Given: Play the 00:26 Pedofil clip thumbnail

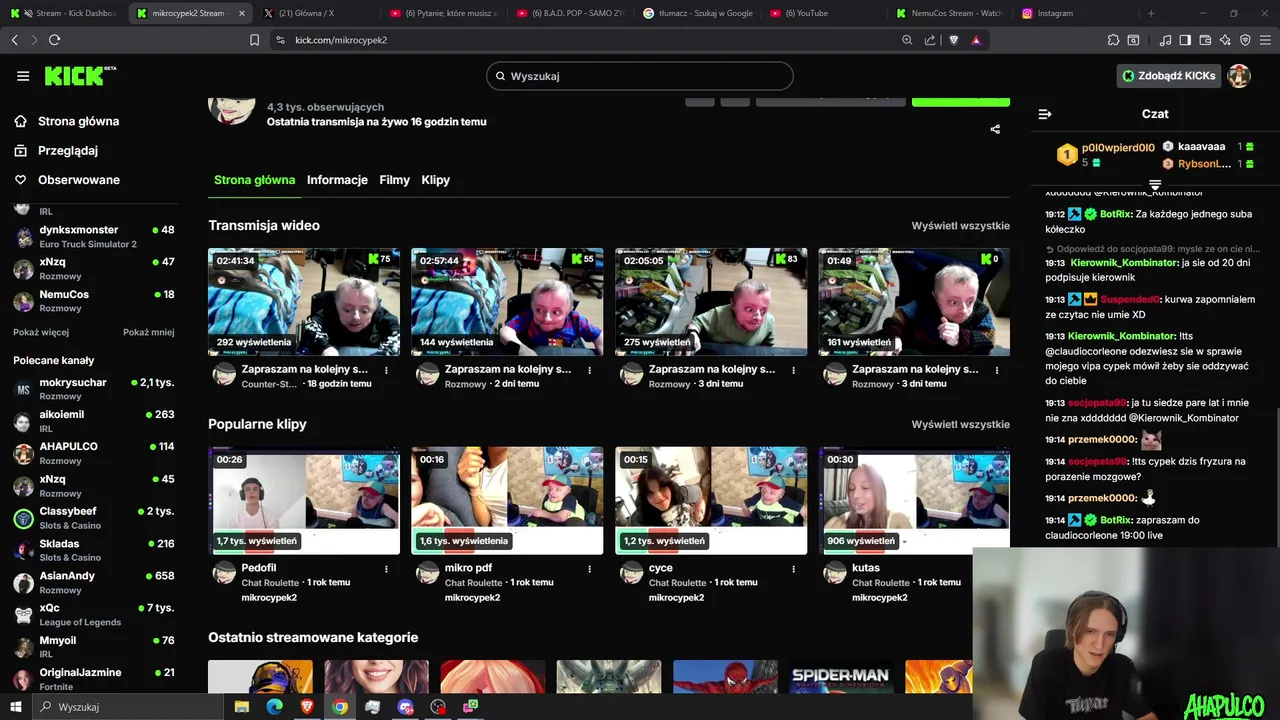Looking at the screenshot, I should (304, 501).
